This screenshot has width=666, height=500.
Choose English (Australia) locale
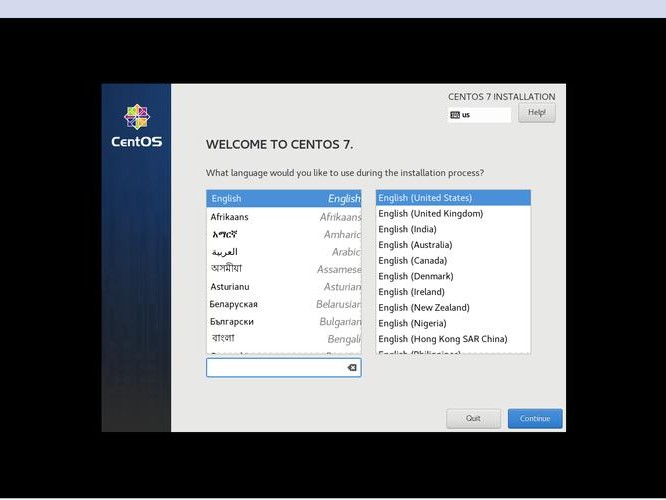tap(453, 245)
